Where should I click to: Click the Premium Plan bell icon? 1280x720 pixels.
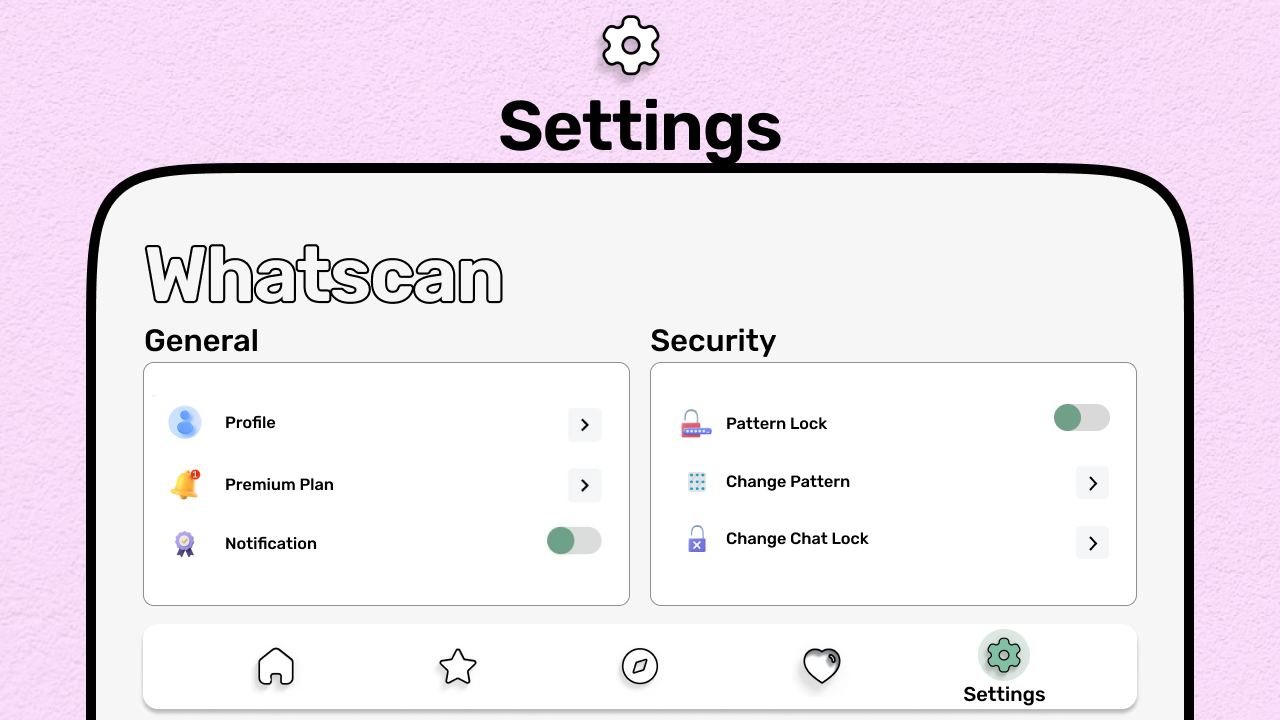(x=185, y=484)
